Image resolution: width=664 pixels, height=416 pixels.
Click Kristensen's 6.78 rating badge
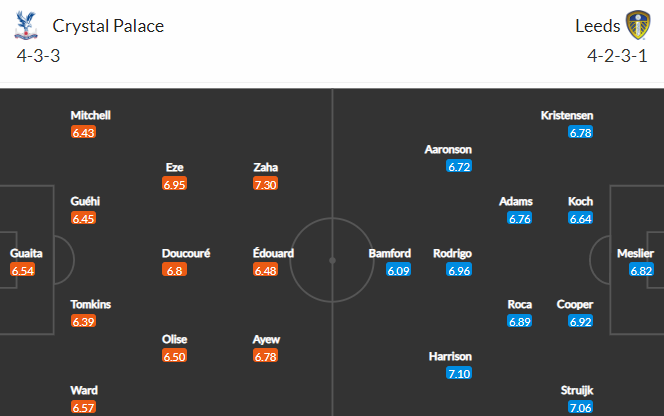(x=580, y=133)
